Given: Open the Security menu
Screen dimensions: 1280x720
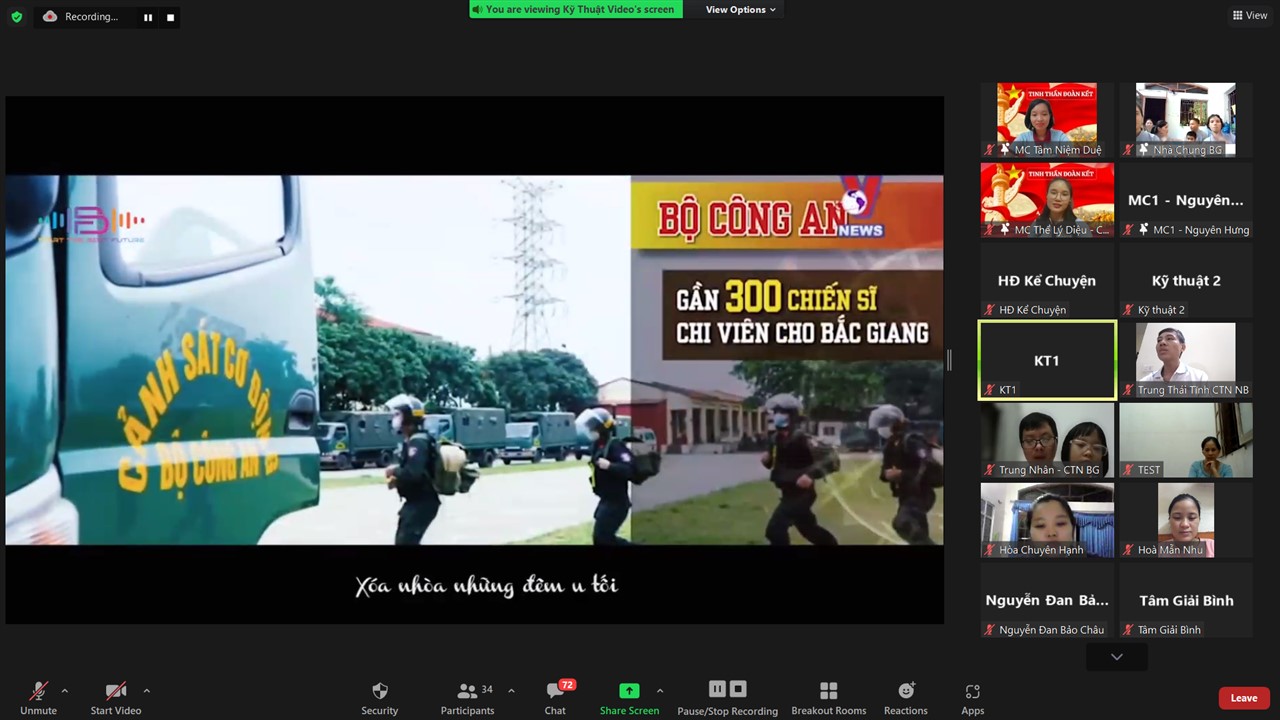Looking at the screenshot, I should pos(379,698).
